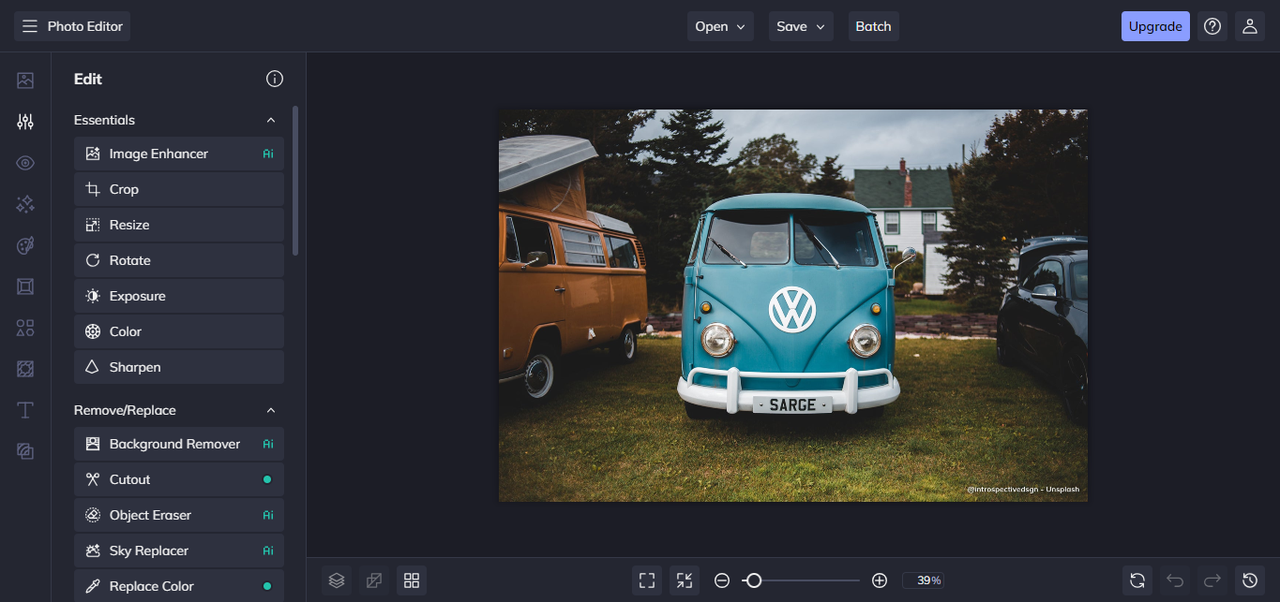Open the history clock icon
The height and width of the screenshot is (602, 1280).
coord(1249,580)
